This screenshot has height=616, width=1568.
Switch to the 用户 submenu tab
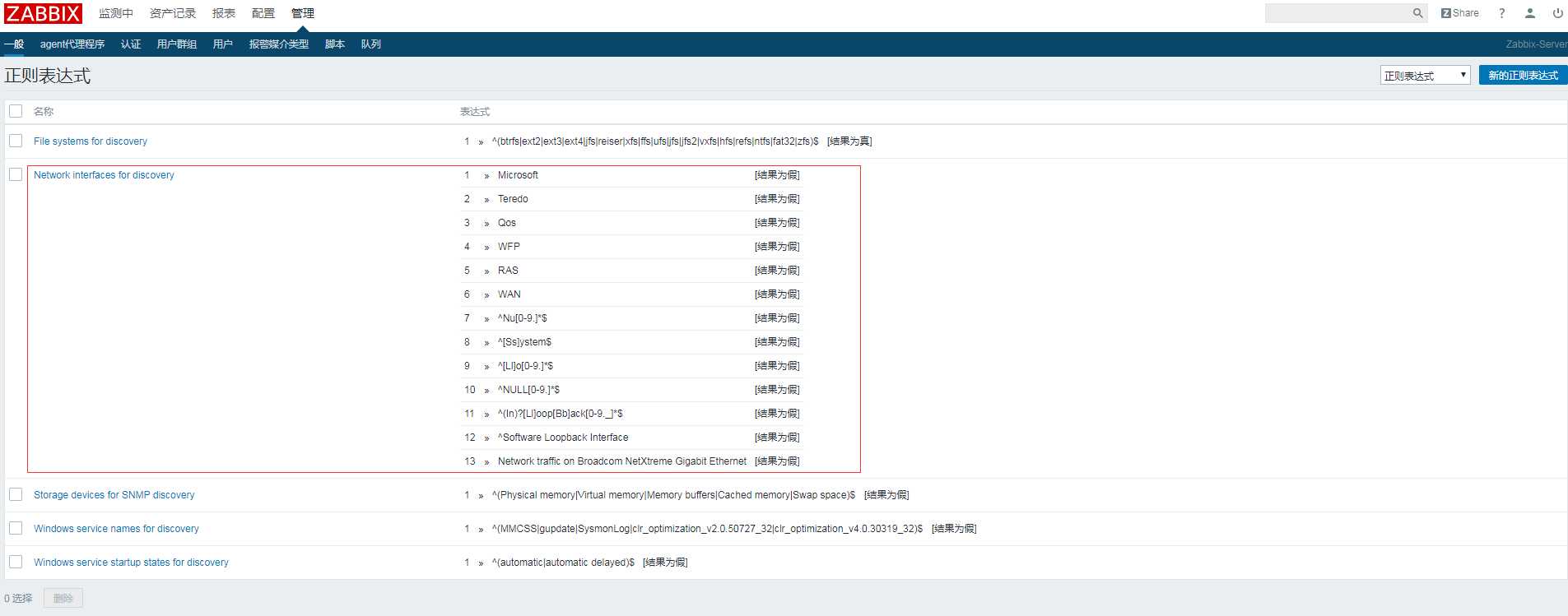[223, 44]
